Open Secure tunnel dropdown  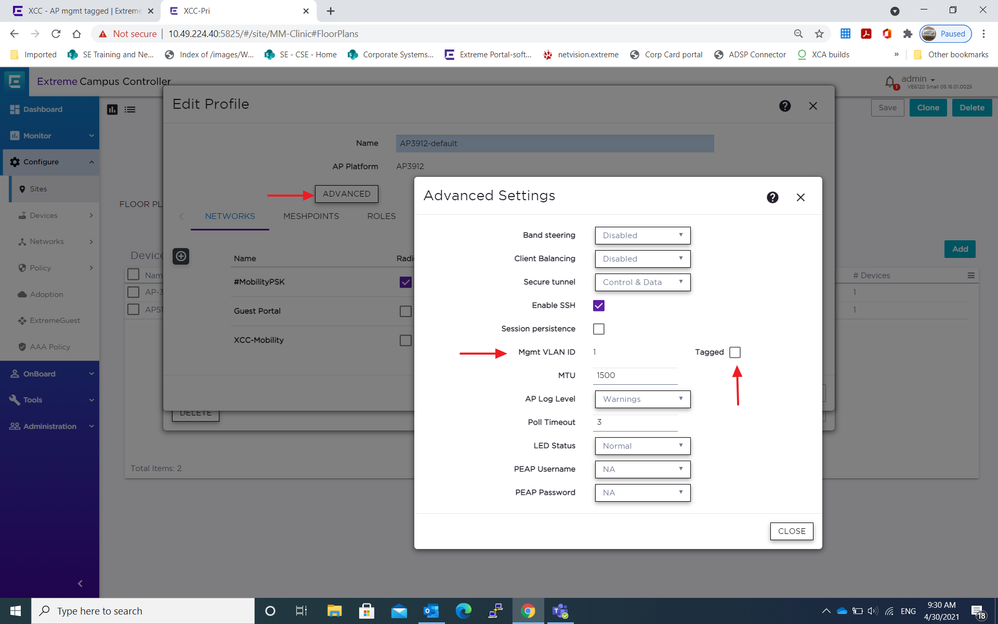642,282
